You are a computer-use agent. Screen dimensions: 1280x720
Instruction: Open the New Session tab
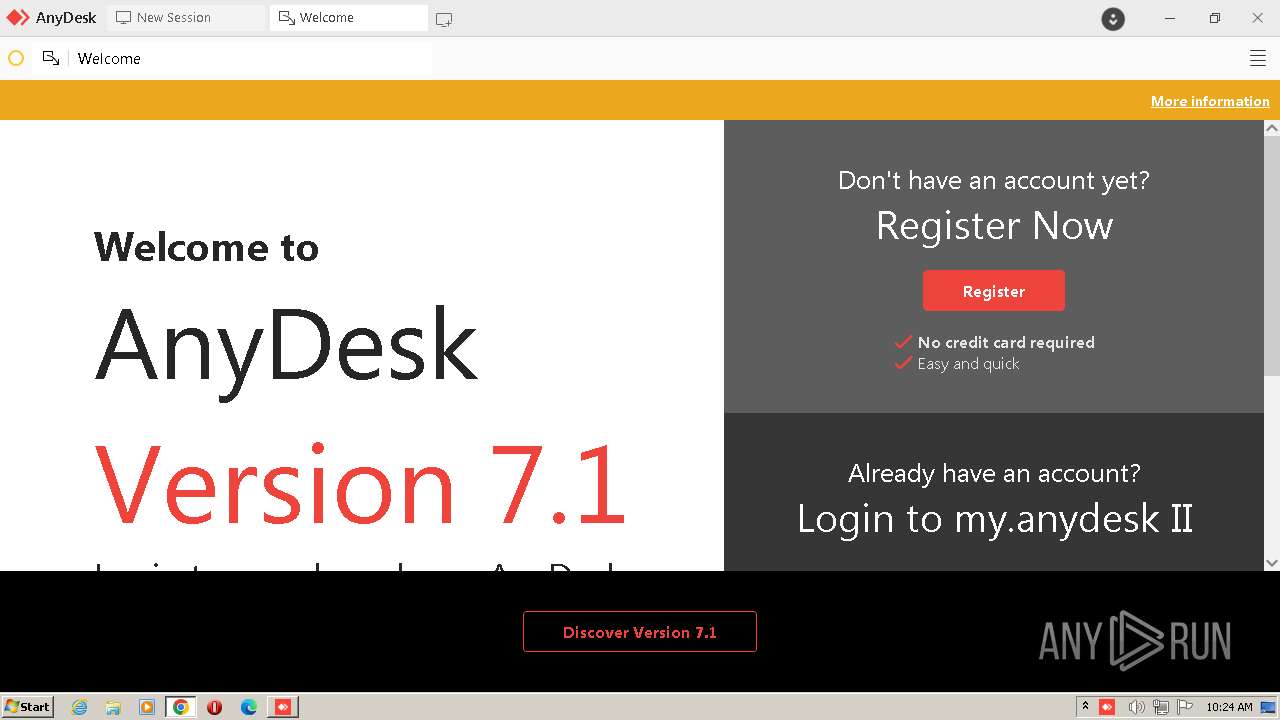185,17
